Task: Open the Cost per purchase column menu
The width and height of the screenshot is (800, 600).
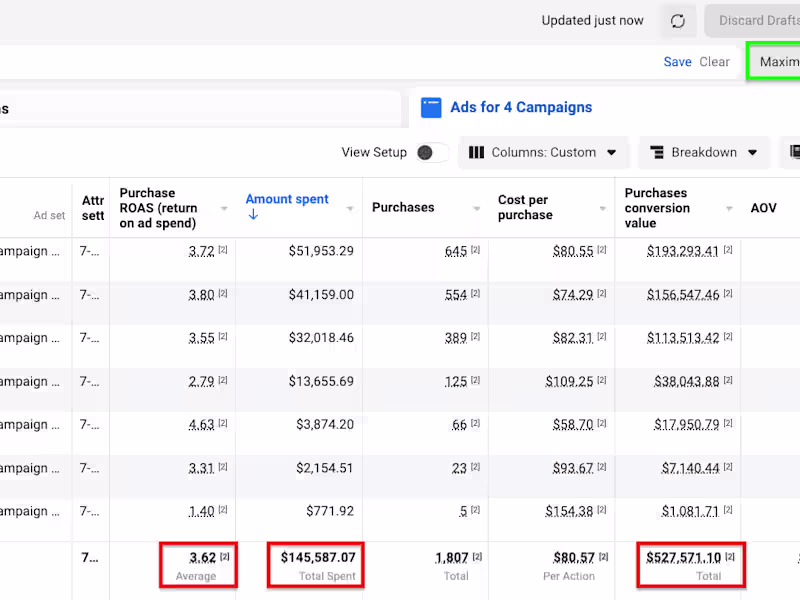Action: click(603, 208)
